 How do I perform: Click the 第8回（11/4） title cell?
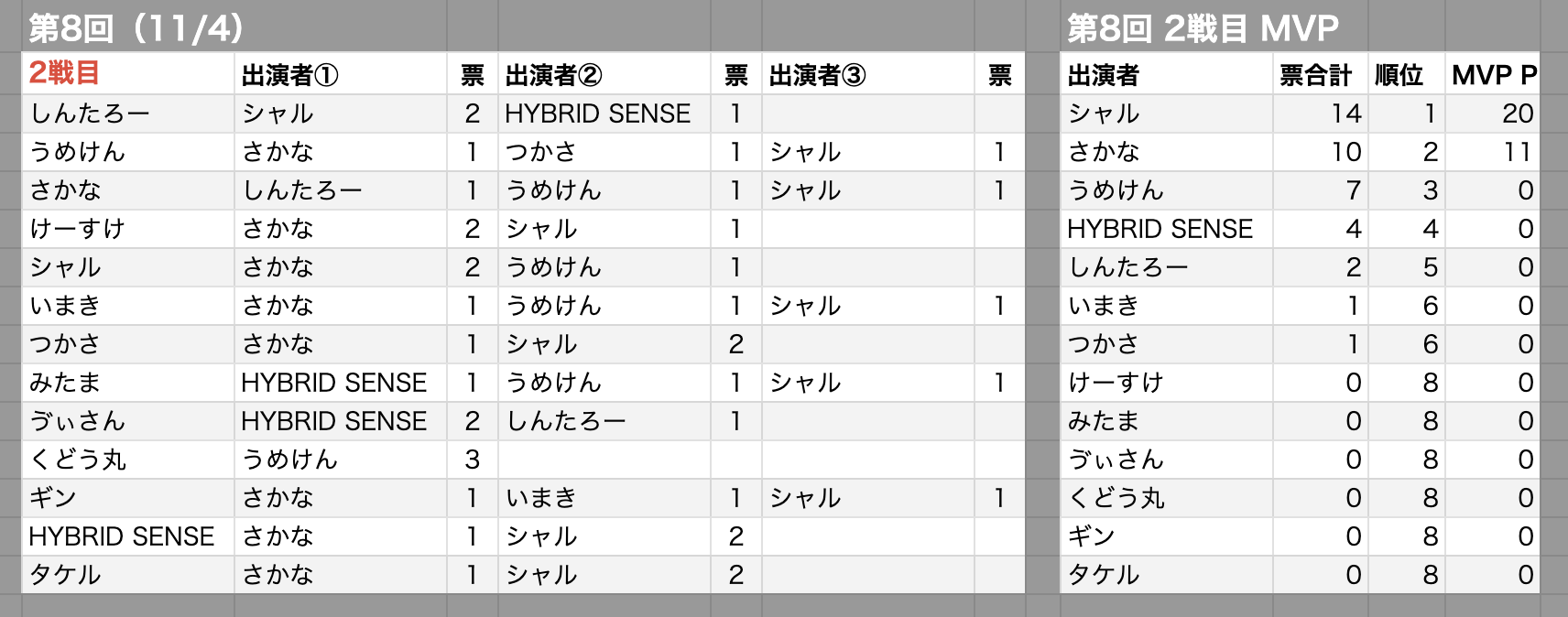[136, 28]
